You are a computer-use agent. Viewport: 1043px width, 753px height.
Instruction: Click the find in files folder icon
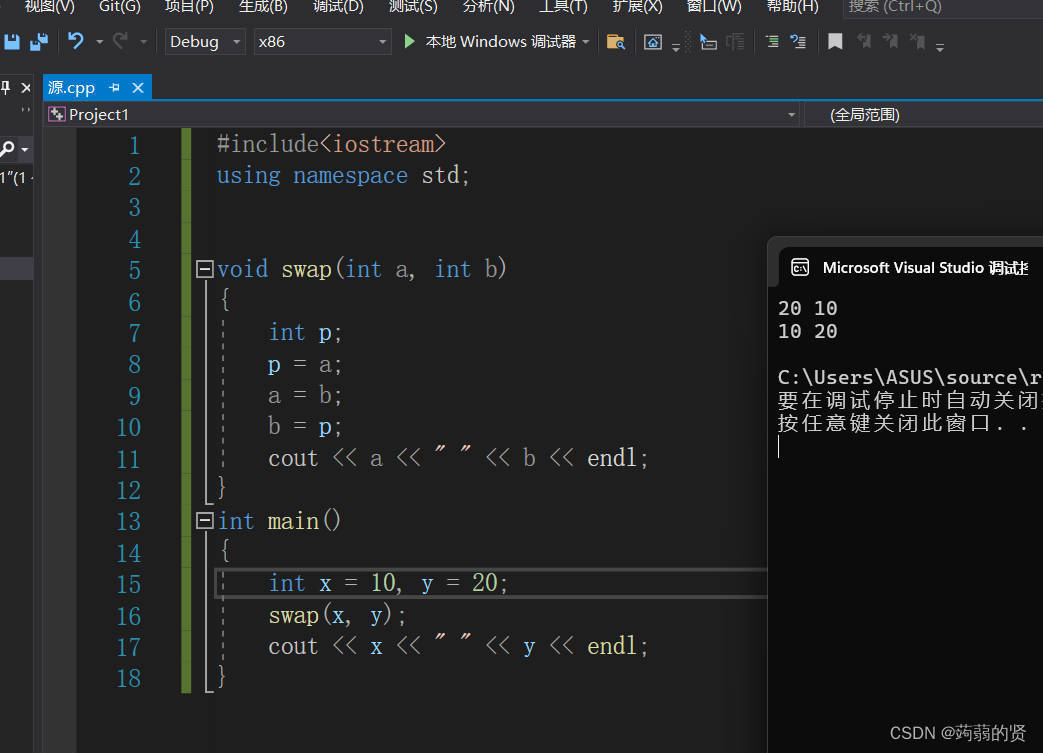tap(616, 42)
